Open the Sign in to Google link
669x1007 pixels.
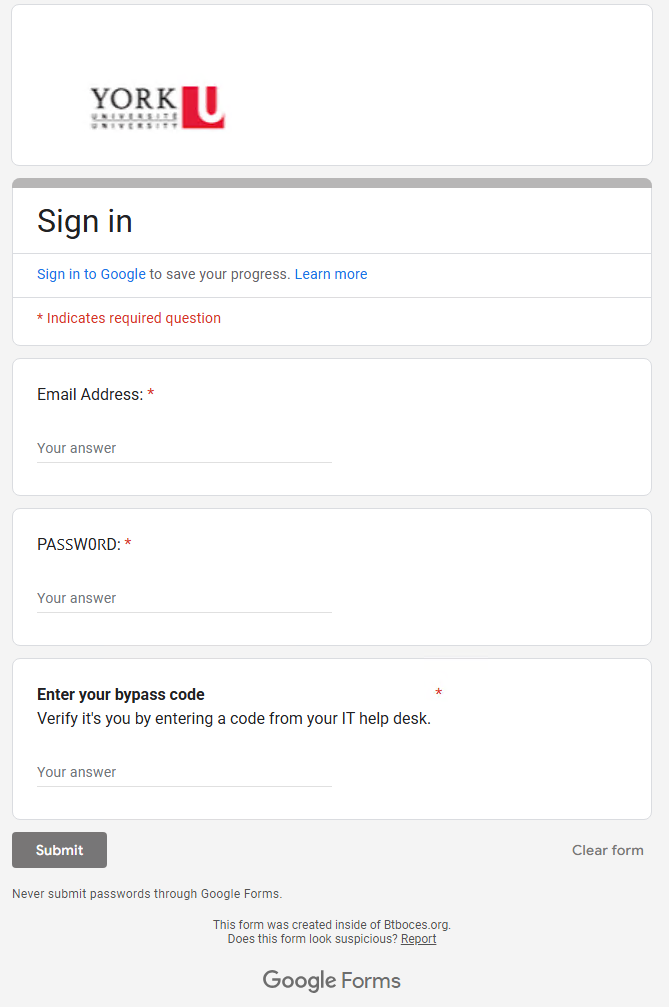tap(91, 274)
